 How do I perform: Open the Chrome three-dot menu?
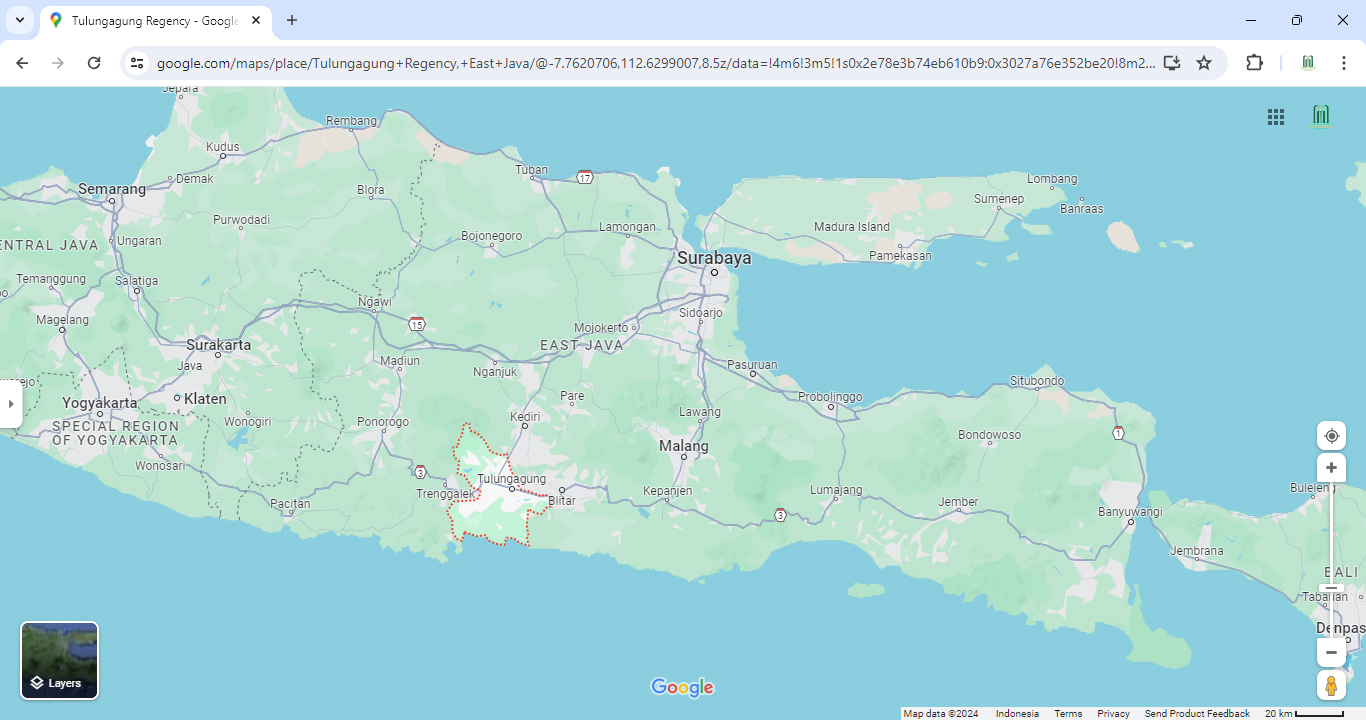tap(1344, 63)
